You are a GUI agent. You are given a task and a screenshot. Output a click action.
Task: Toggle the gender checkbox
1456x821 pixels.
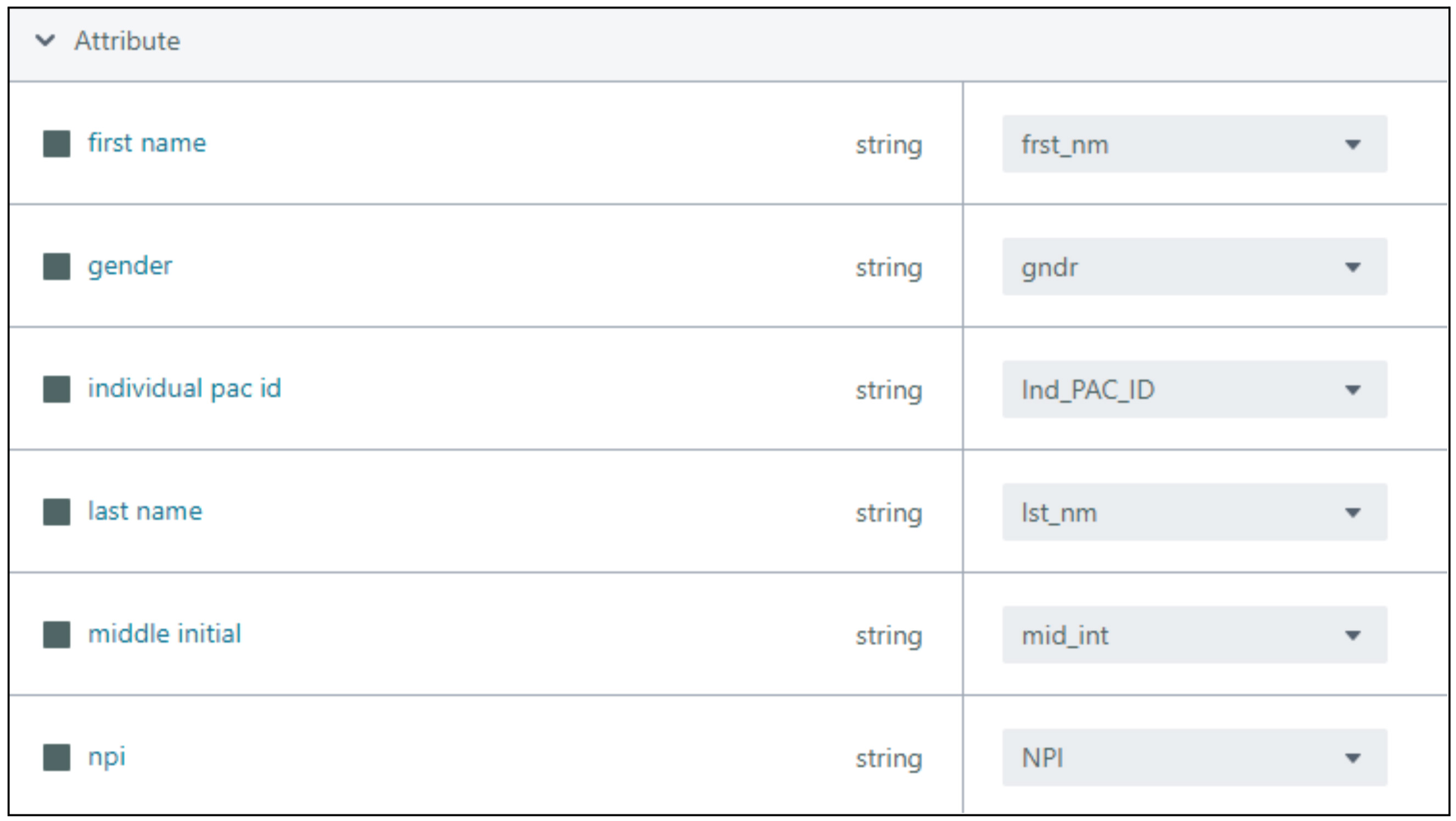[55, 266]
